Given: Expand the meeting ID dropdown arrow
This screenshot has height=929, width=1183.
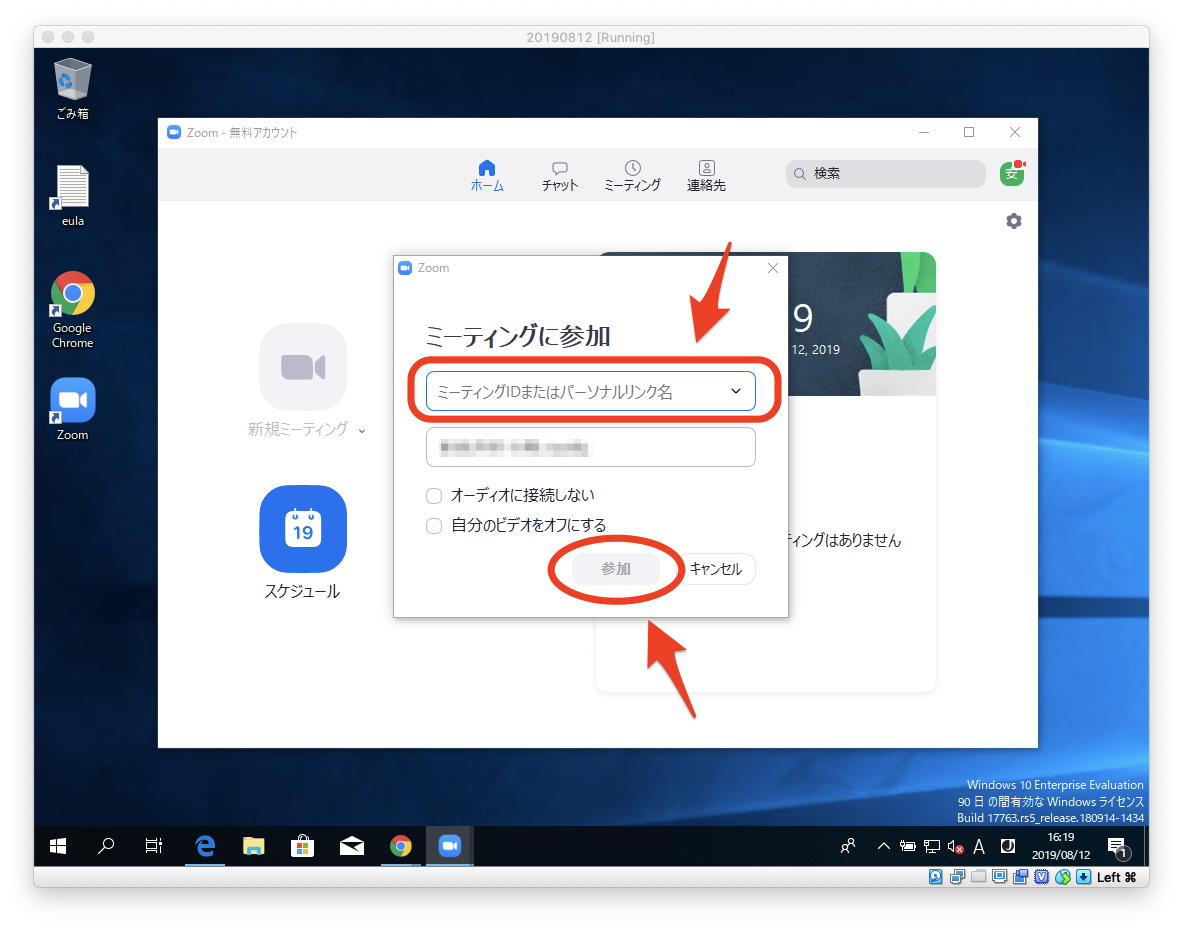Looking at the screenshot, I should (x=736, y=392).
